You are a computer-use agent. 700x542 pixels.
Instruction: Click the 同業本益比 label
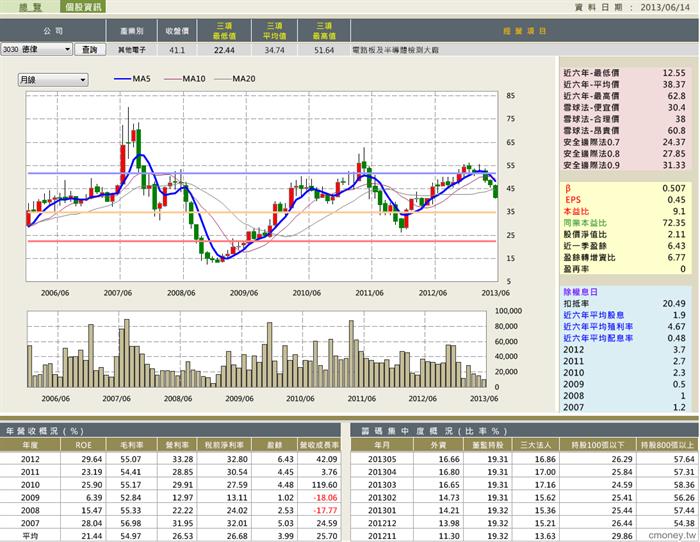[585, 223]
